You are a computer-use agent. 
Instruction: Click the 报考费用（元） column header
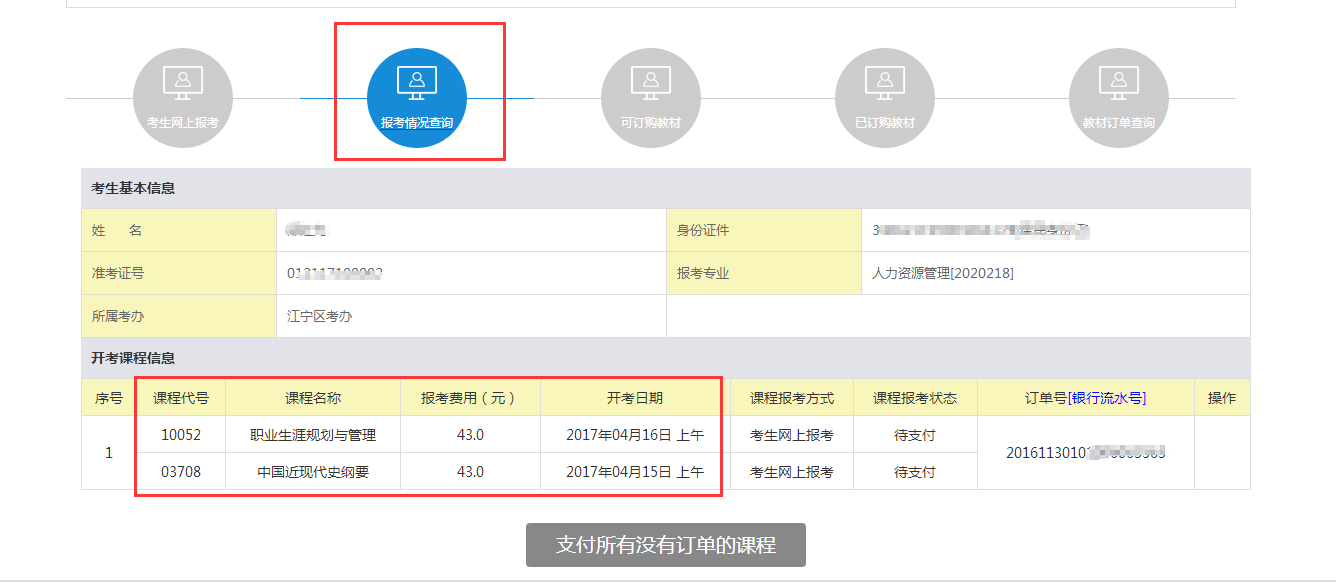pyautogui.click(x=470, y=398)
